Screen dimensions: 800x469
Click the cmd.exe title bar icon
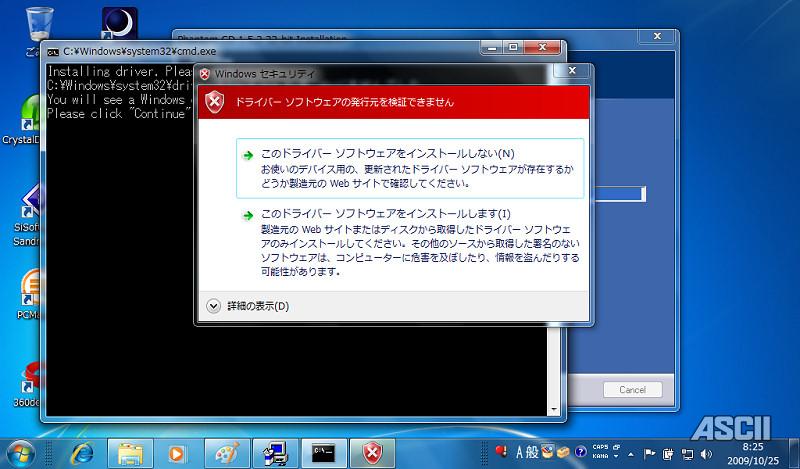click(53, 52)
